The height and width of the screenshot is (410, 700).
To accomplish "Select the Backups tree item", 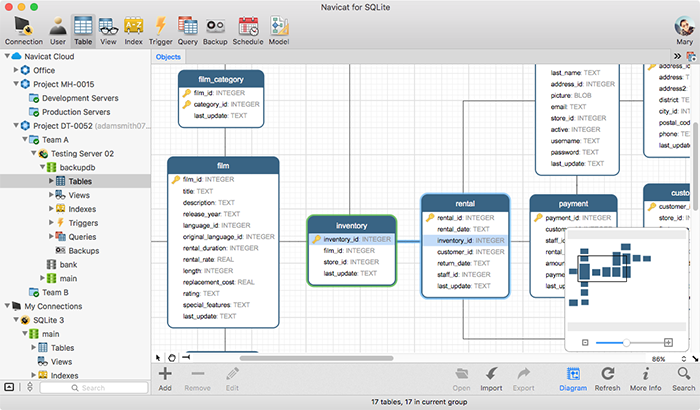I will click(x=84, y=251).
